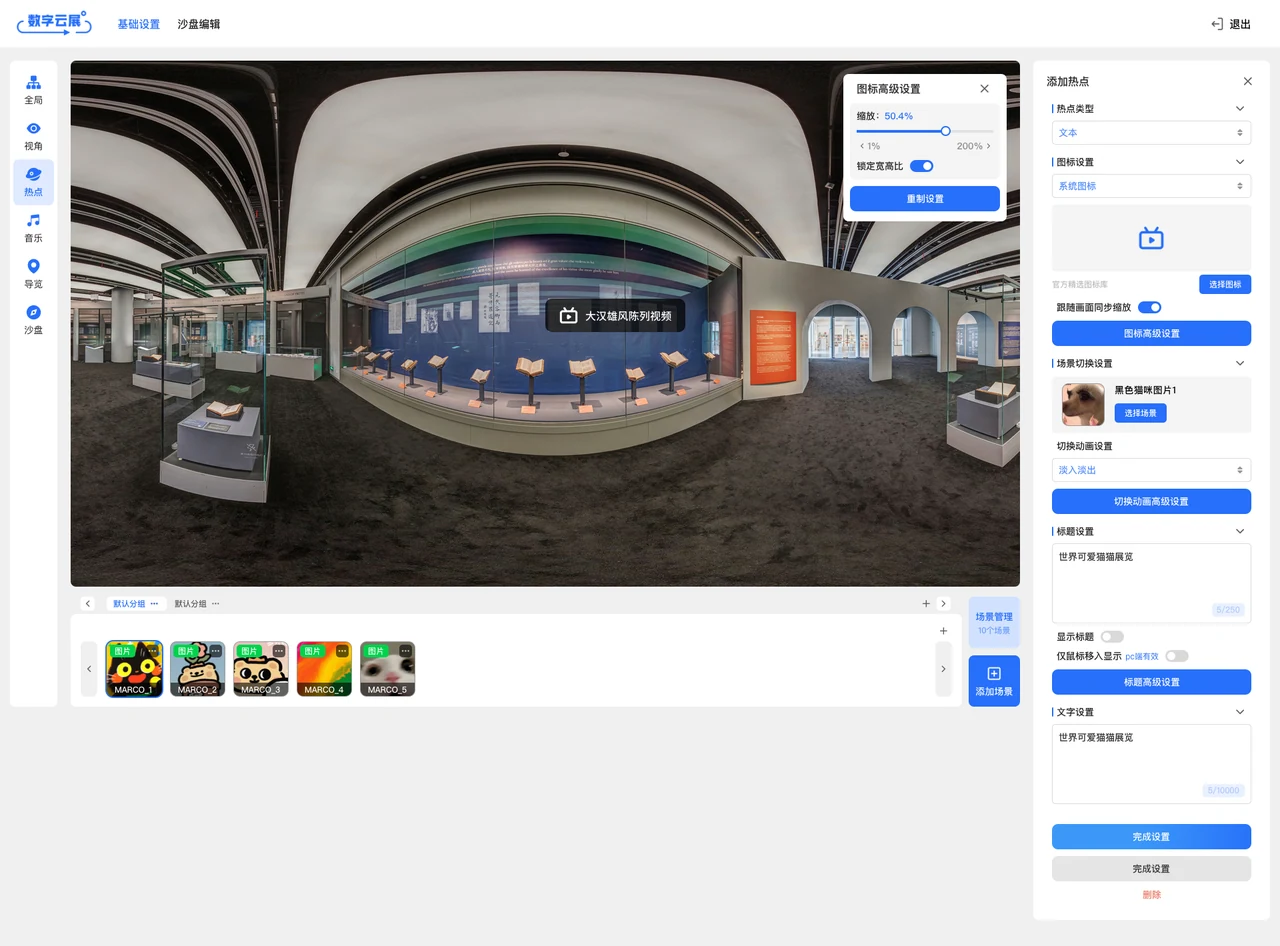The width and height of the screenshot is (1280, 946).
Task: Click the 添加场景 button
Action: coord(994,681)
